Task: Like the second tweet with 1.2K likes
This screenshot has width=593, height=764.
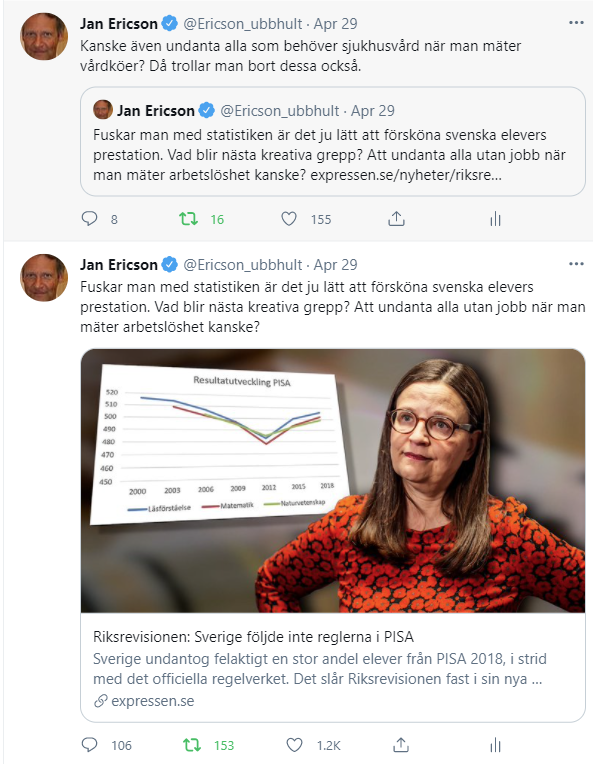Action: (294, 745)
